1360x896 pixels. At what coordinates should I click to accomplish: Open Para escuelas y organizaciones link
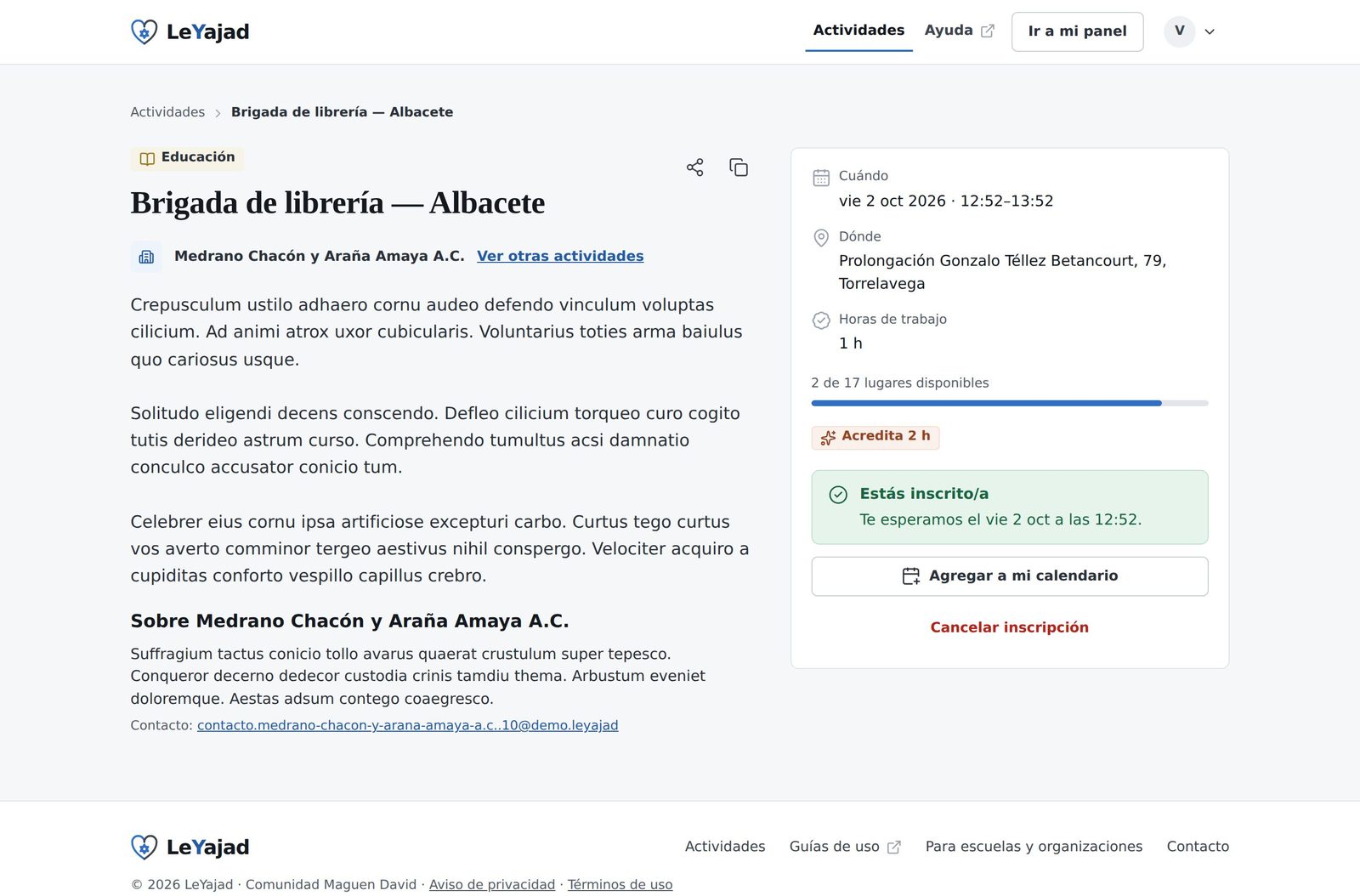click(x=1034, y=847)
